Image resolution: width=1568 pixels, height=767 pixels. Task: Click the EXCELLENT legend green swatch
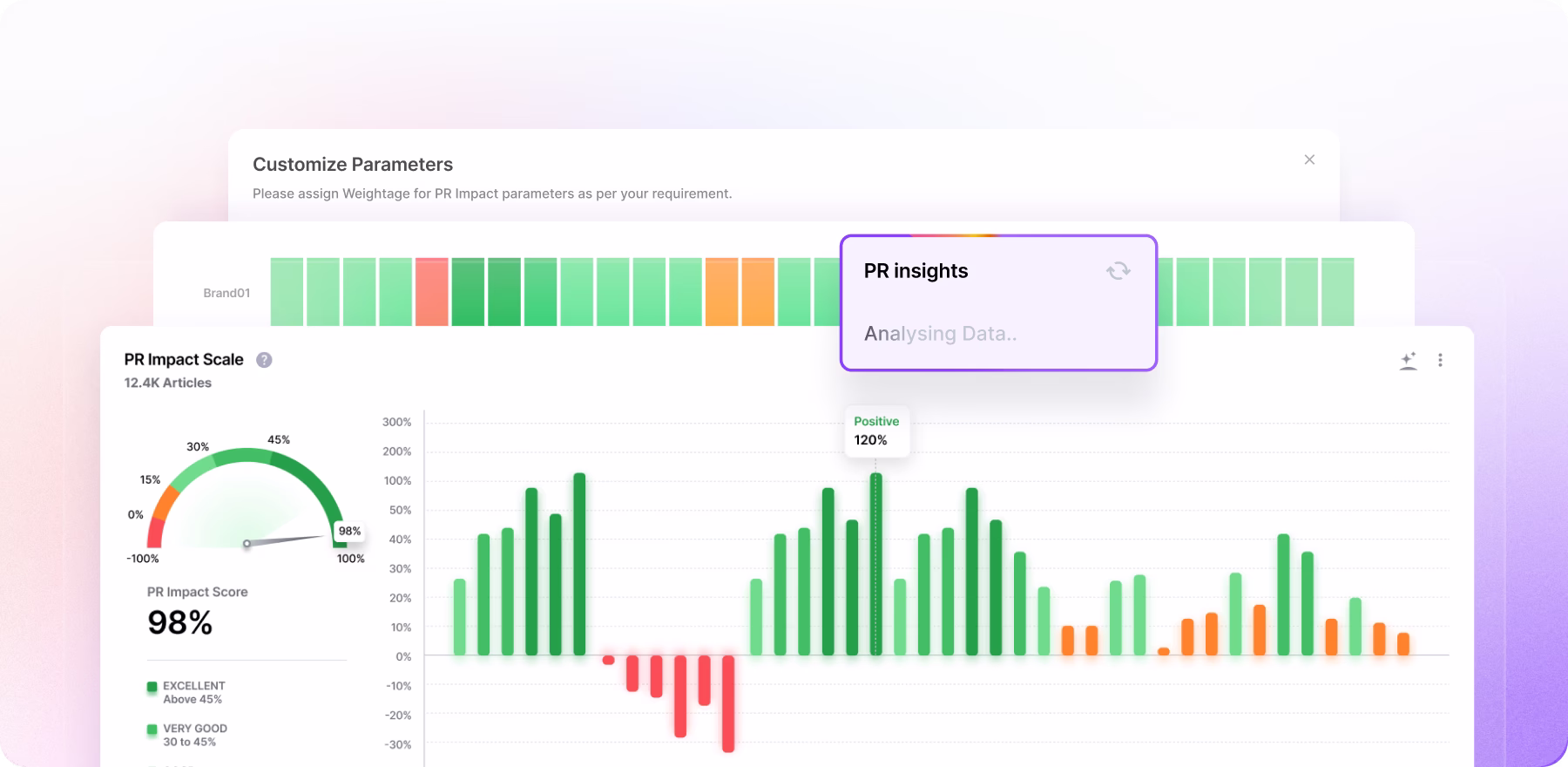pos(152,687)
